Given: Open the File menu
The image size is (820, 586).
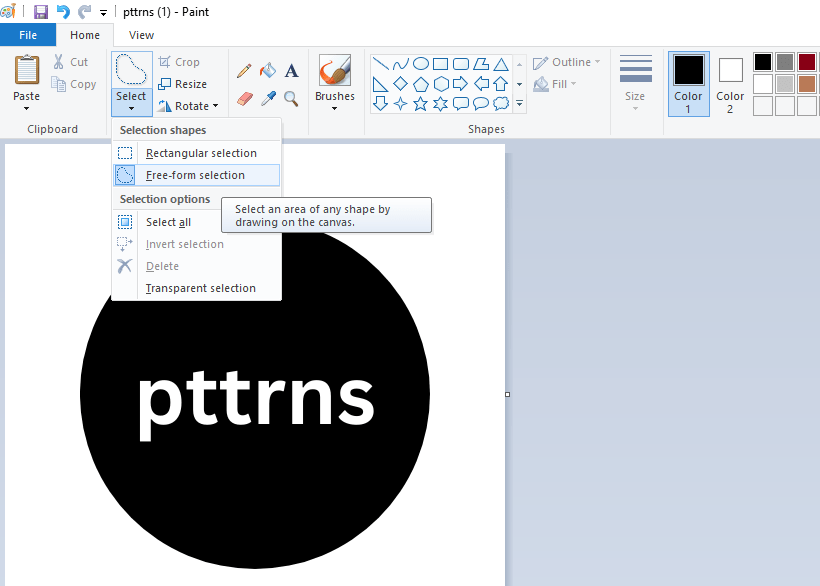Looking at the screenshot, I should (x=28, y=34).
